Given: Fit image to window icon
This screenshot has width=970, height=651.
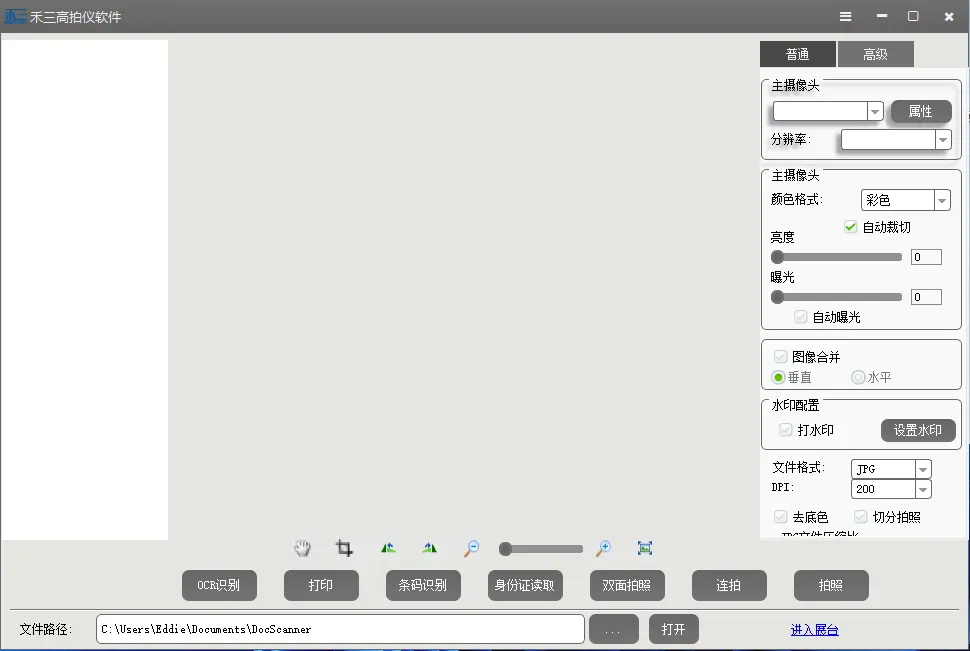Looking at the screenshot, I should pyautogui.click(x=645, y=548).
